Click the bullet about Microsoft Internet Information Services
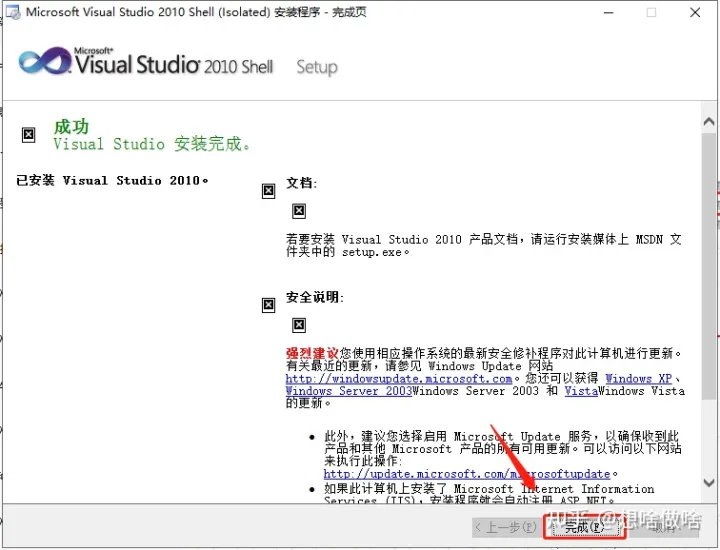 489,494
